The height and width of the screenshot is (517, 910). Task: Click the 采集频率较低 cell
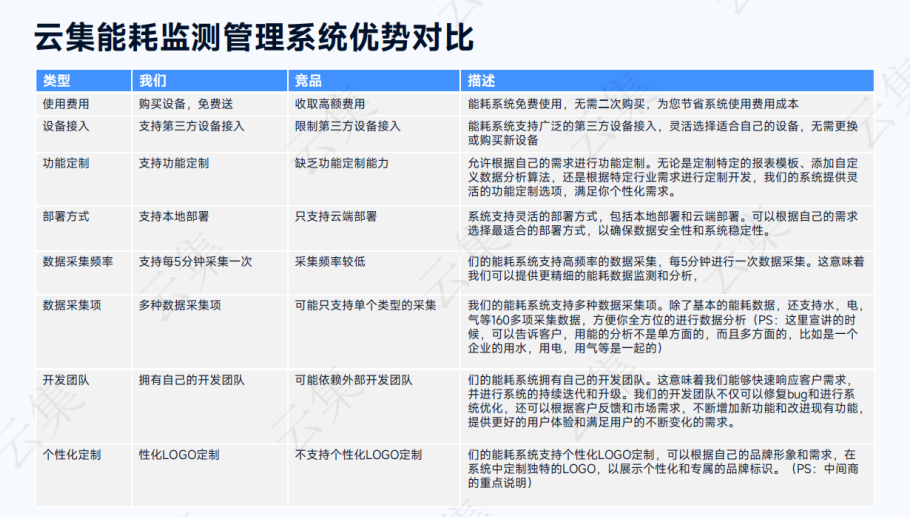coord(329,261)
